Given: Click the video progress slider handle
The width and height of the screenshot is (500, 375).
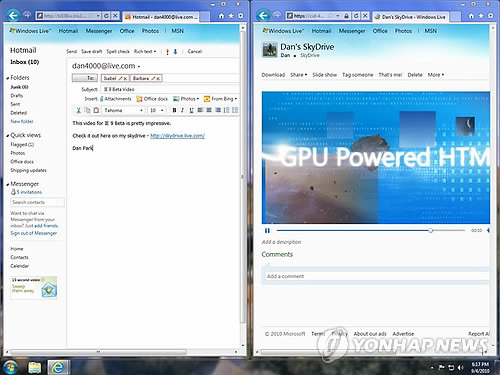Looking at the screenshot, I should [x=430, y=231].
